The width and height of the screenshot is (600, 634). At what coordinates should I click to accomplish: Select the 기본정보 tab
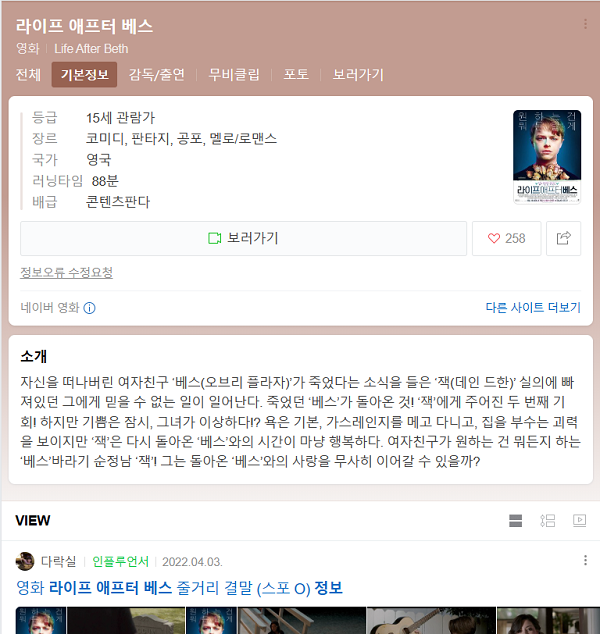pos(85,74)
